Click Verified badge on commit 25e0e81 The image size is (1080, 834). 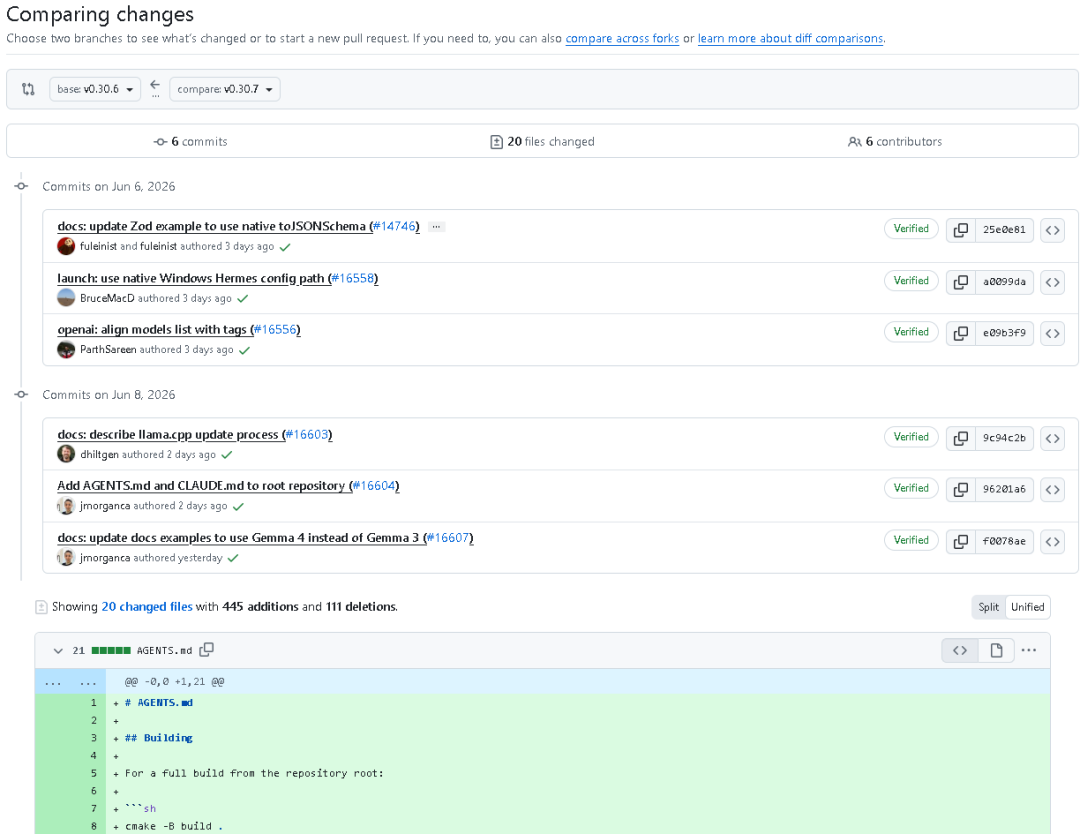click(911, 229)
